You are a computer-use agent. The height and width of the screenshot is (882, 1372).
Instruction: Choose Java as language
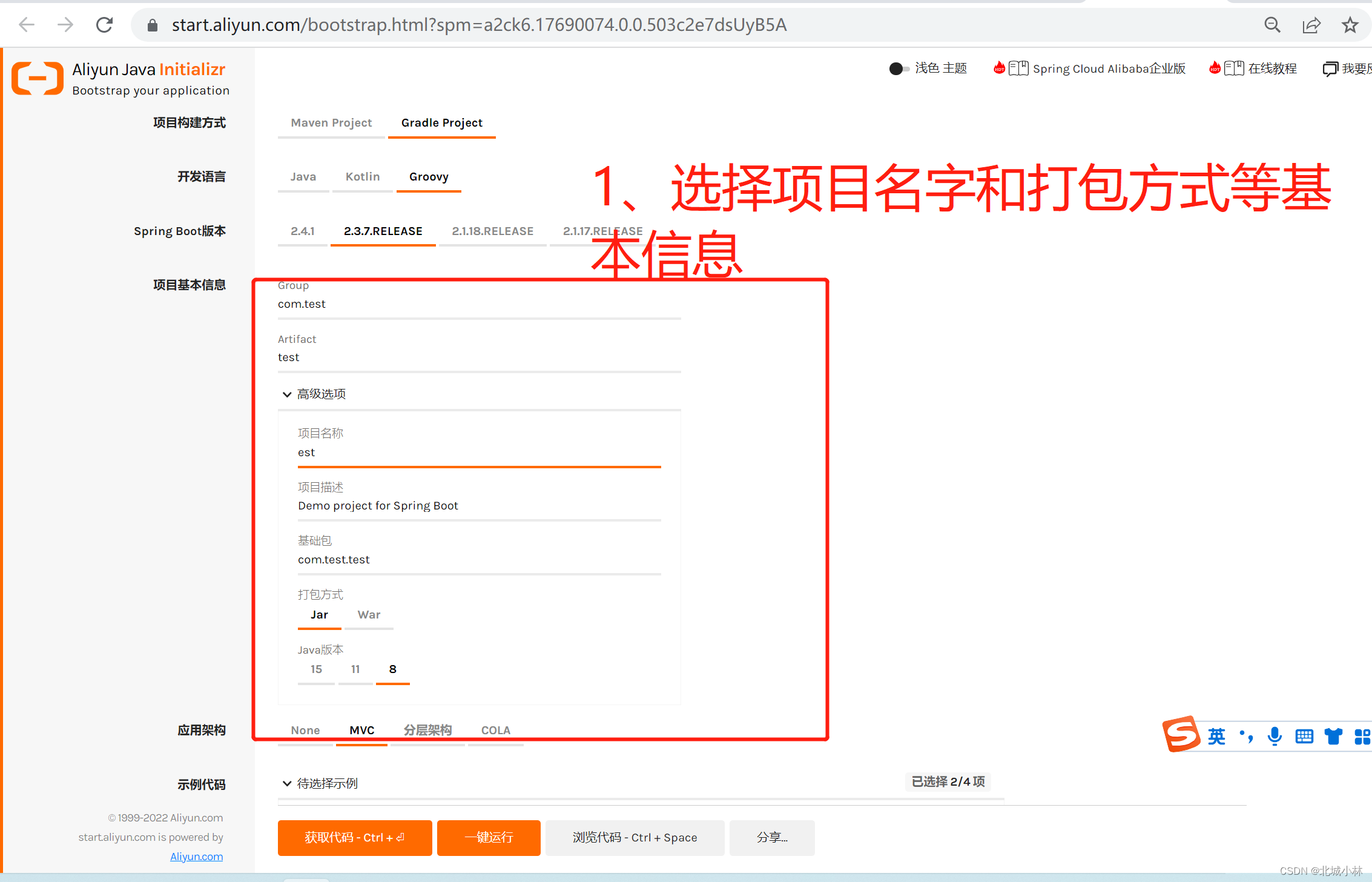click(303, 177)
